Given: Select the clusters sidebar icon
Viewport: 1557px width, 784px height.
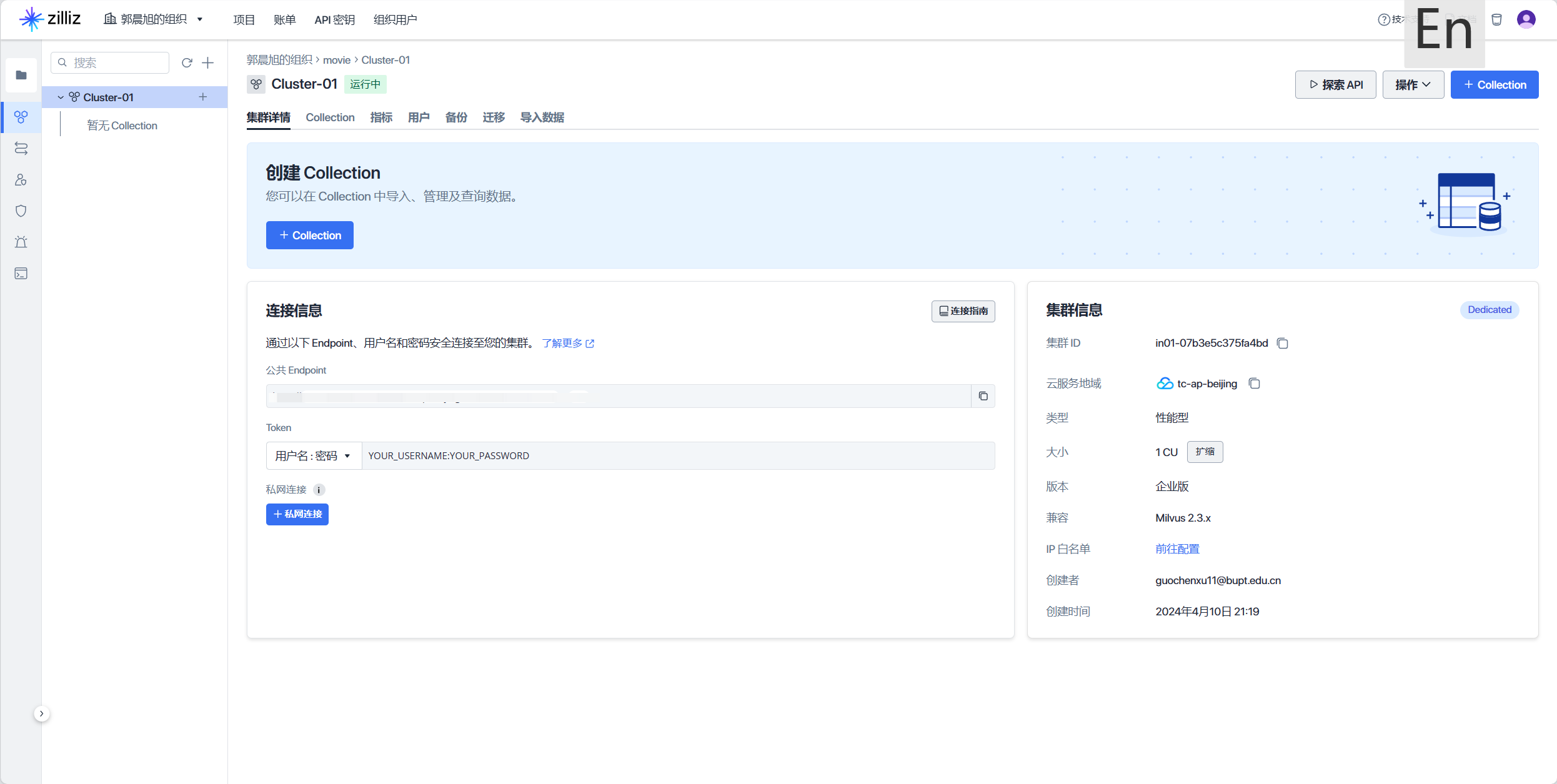Looking at the screenshot, I should click(x=21, y=117).
